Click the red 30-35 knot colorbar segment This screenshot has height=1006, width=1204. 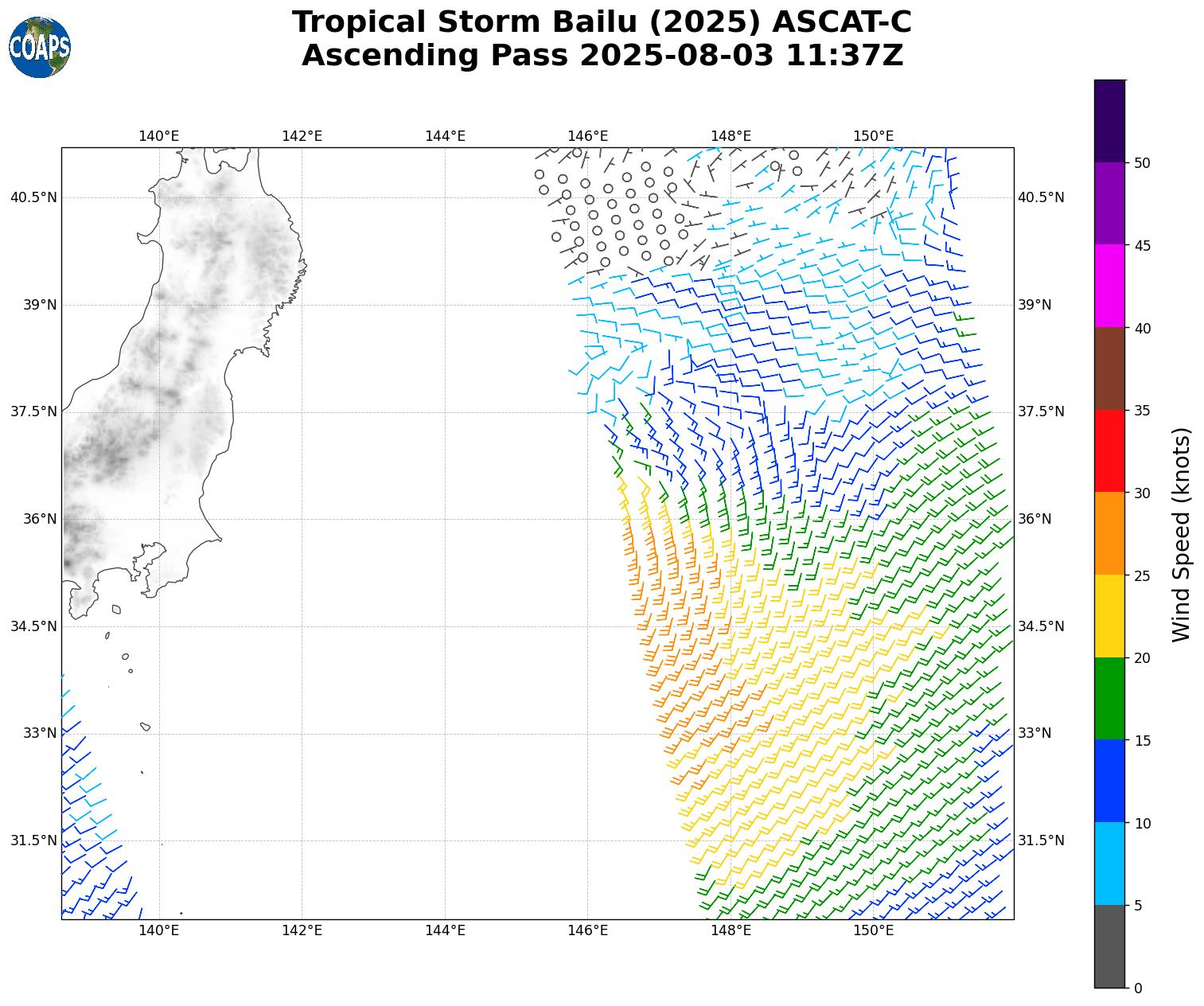pos(1109,450)
